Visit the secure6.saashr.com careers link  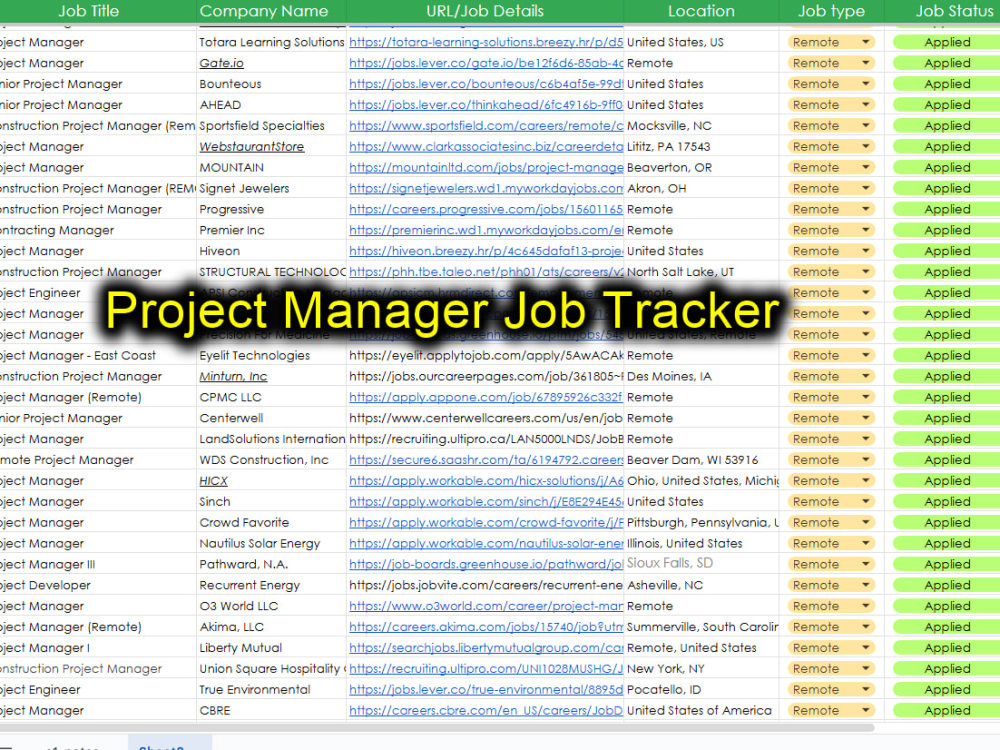(486, 460)
